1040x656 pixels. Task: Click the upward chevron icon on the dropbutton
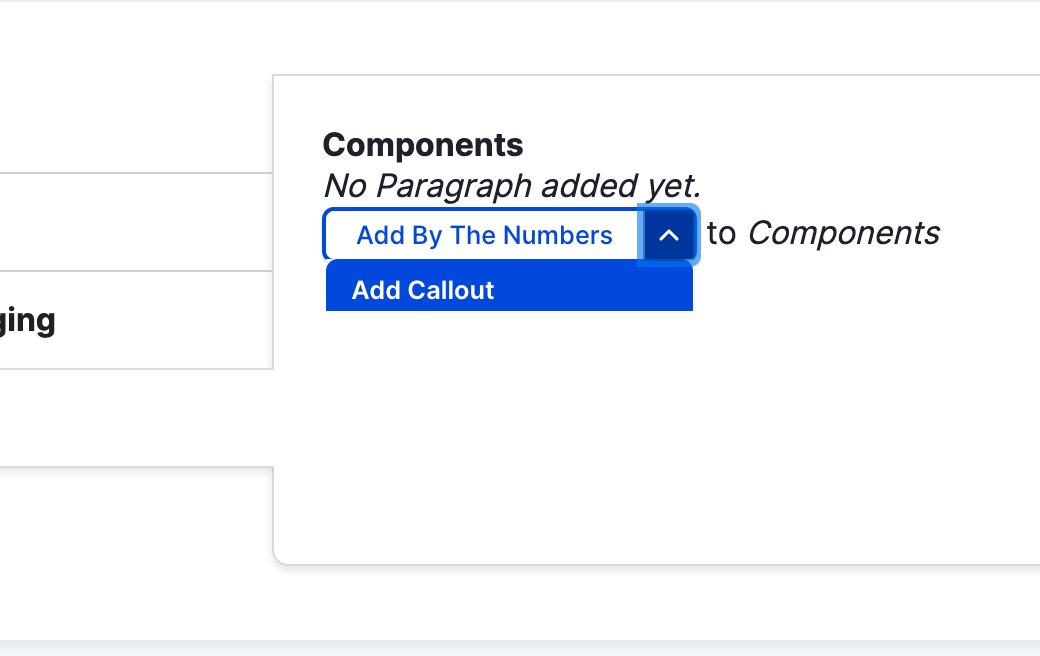coord(668,234)
